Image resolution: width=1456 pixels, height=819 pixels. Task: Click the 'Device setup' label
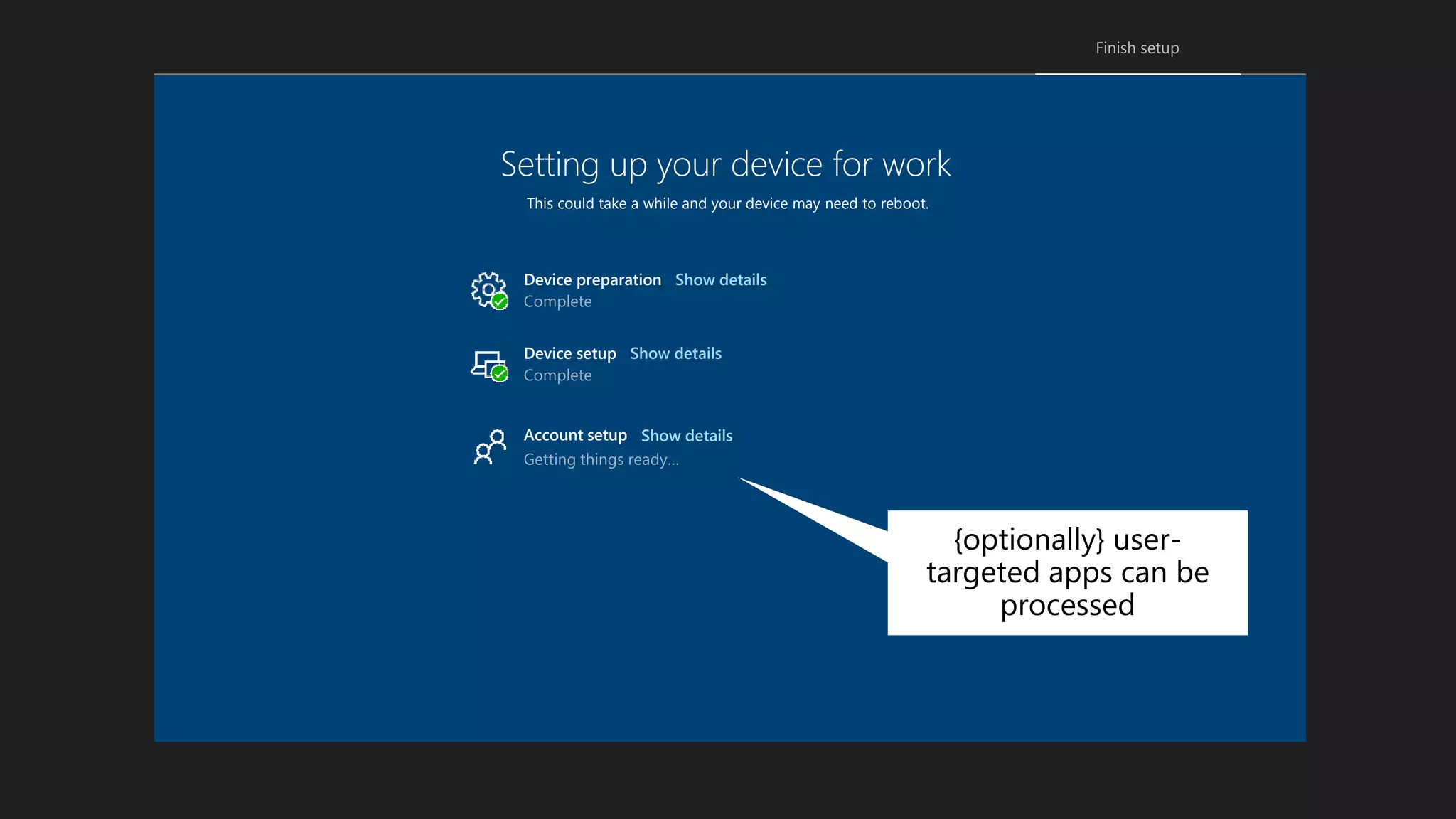[569, 353]
